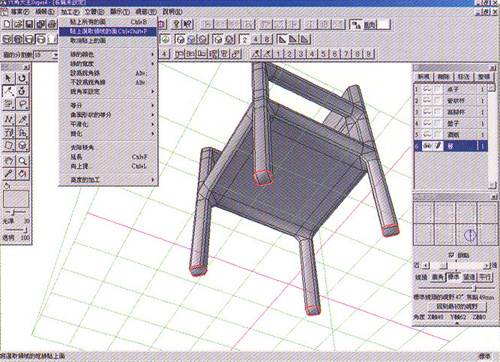This screenshot has height=362, width=500.
Task: Click the number 7 button in the numbered toolbar
Action: coord(346,54)
